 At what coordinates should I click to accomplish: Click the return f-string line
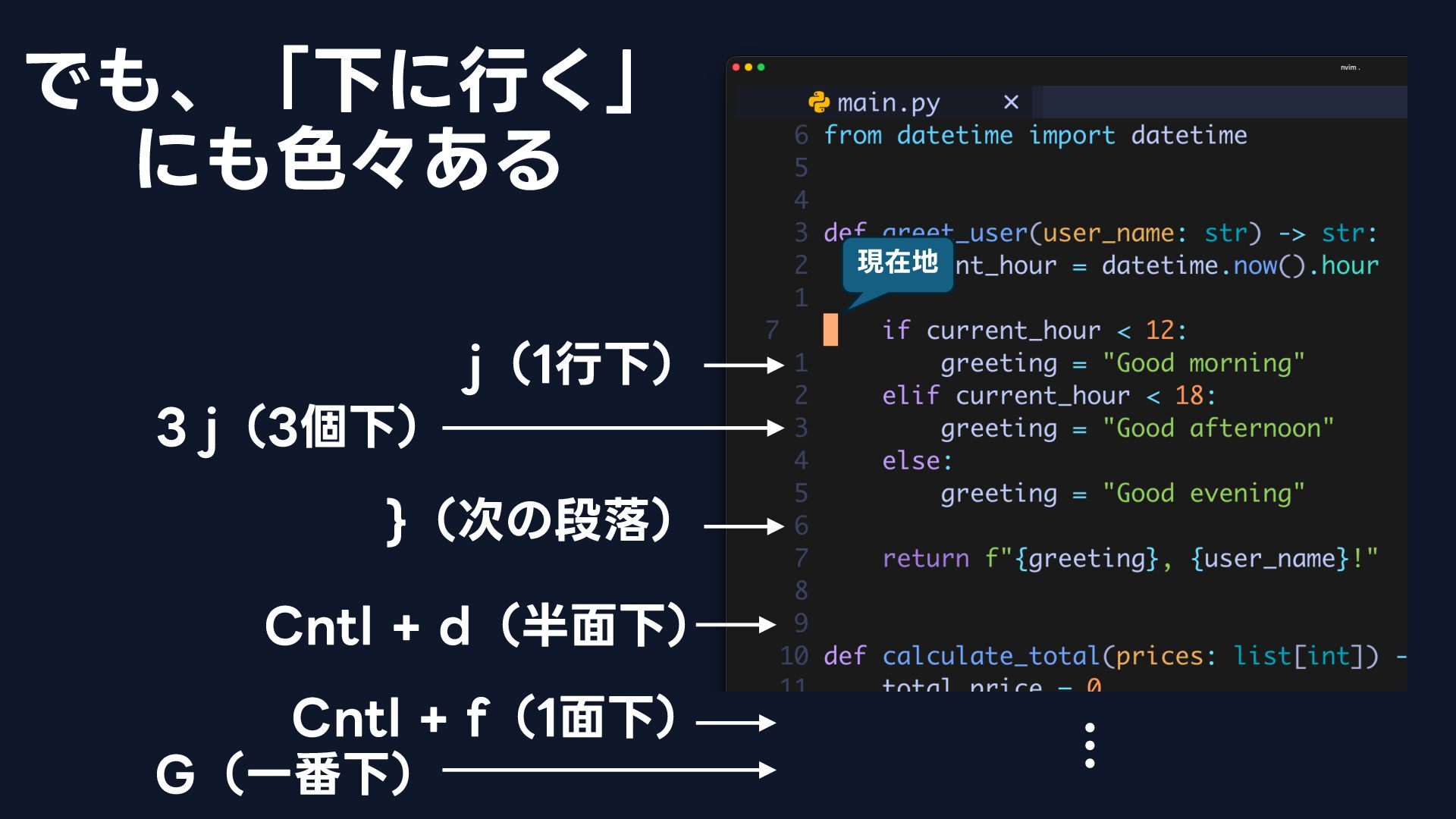pyautogui.click(x=1130, y=559)
